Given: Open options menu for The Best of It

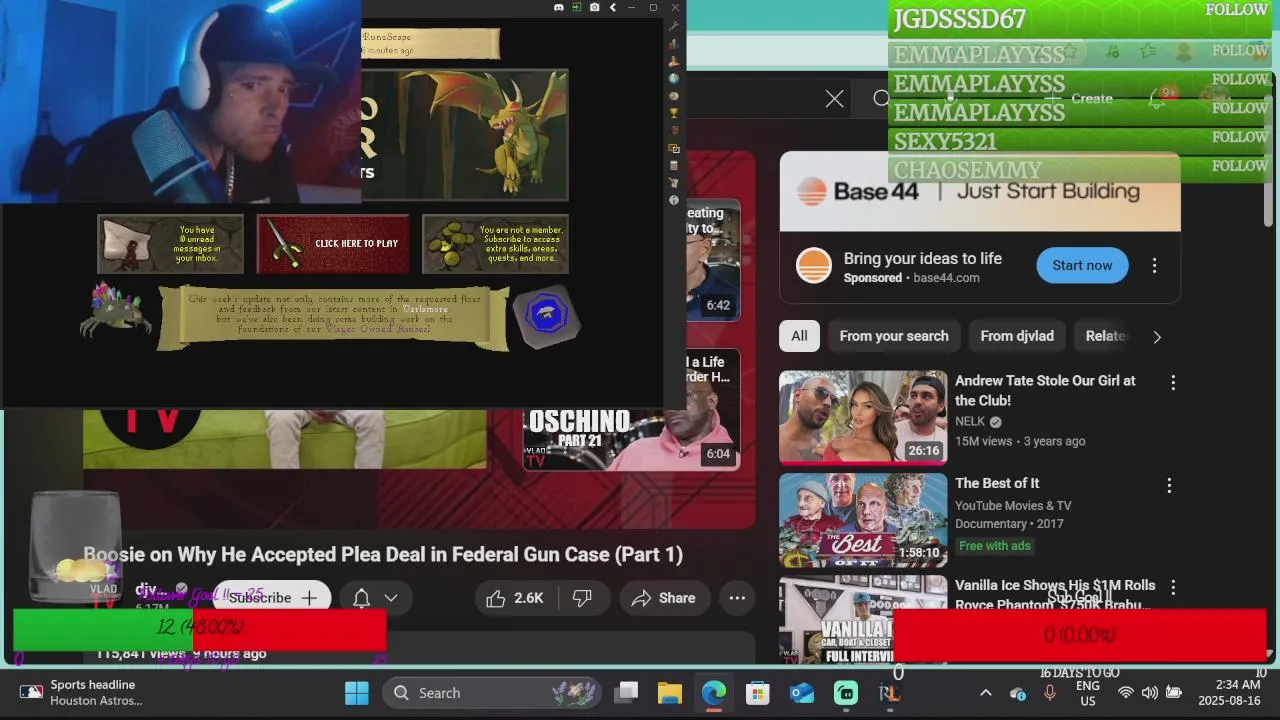Looking at the screenshot, I should pos(1169,485).
